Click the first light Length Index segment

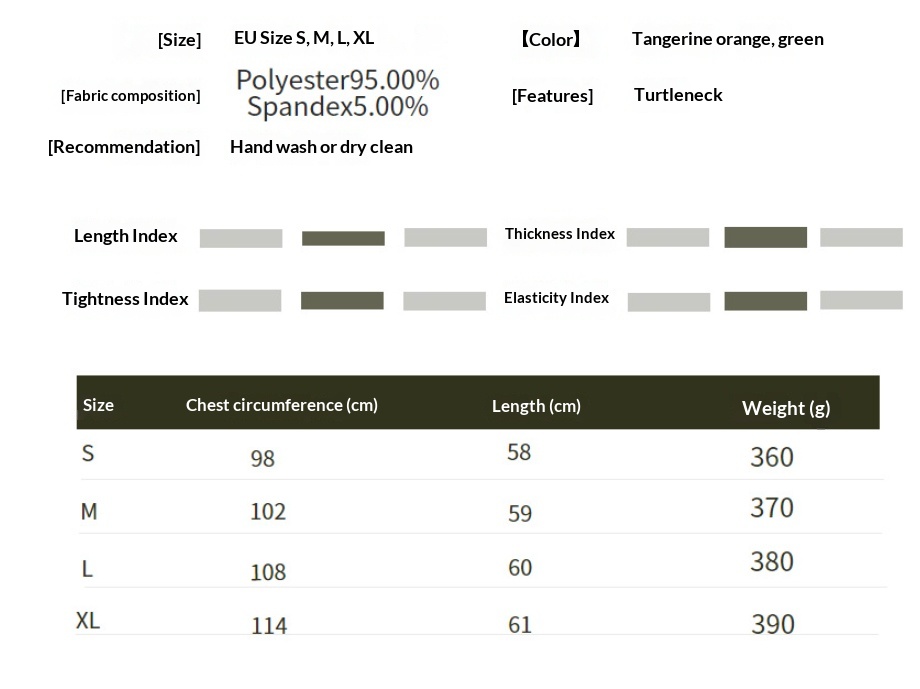[241, 238]
